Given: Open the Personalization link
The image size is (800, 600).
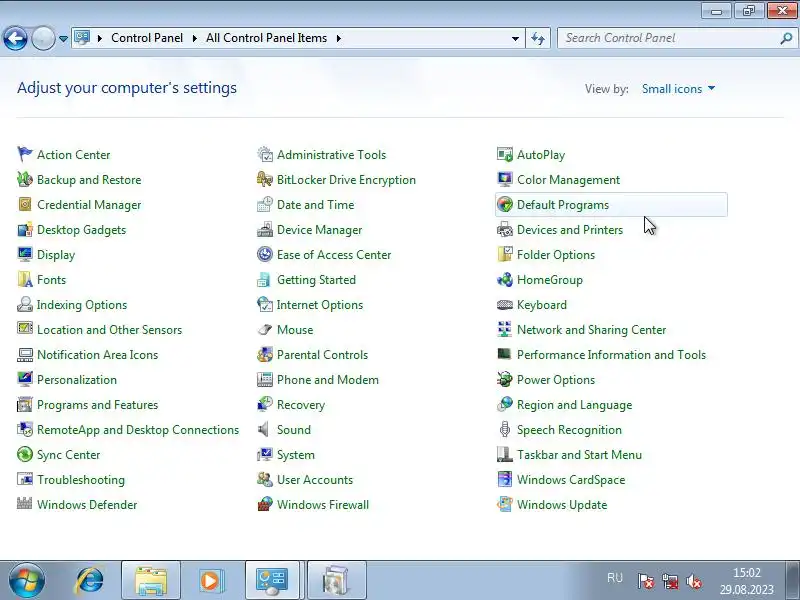Looking at the screenshot, I should [x=77, y=380].
